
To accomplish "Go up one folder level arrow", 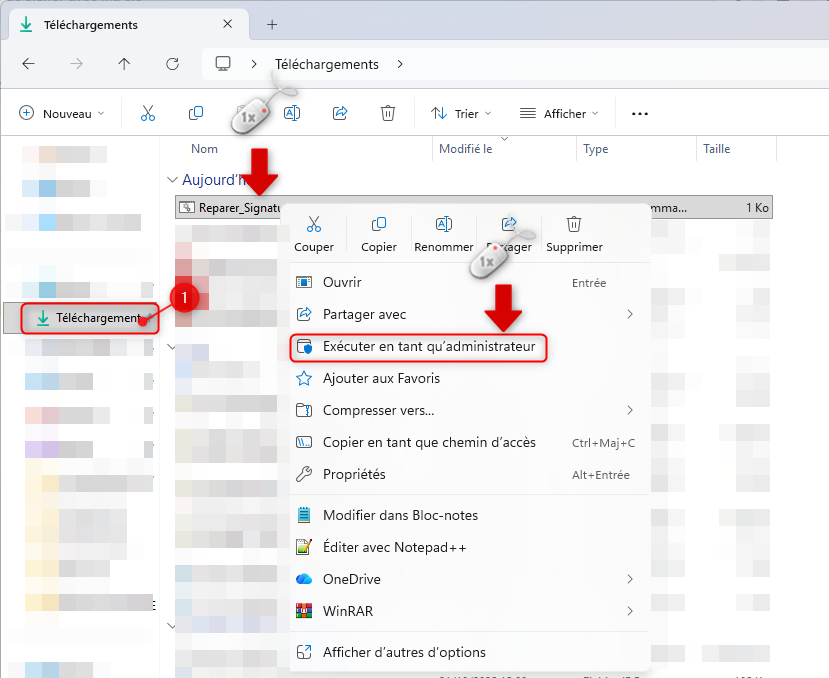I will click(124, 64).
